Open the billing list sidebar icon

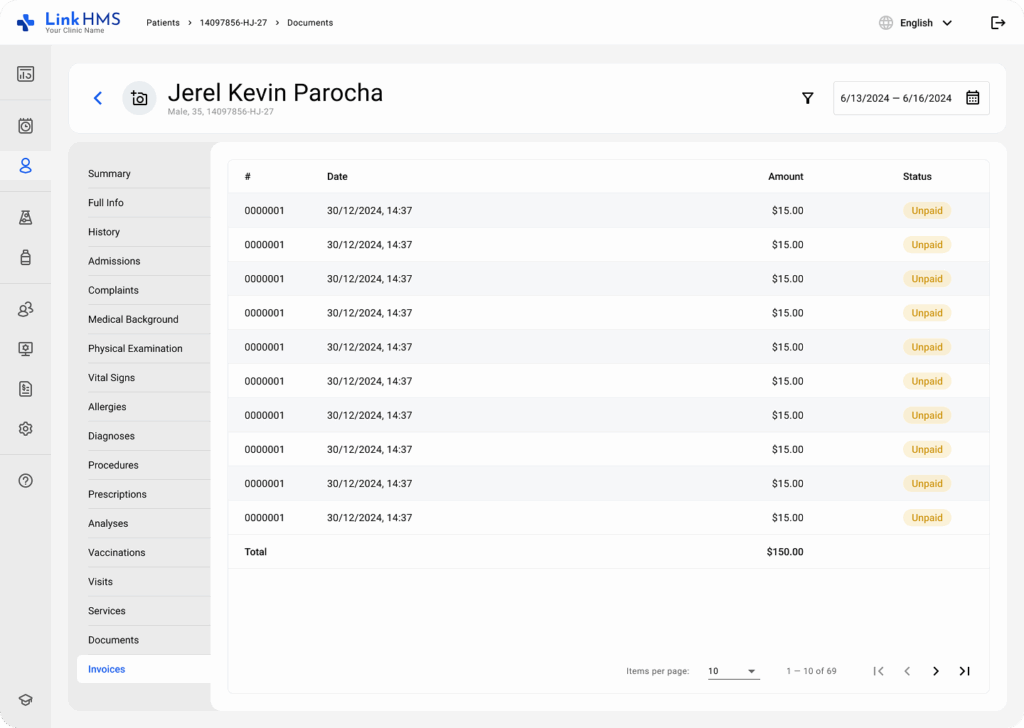point(25,389)
